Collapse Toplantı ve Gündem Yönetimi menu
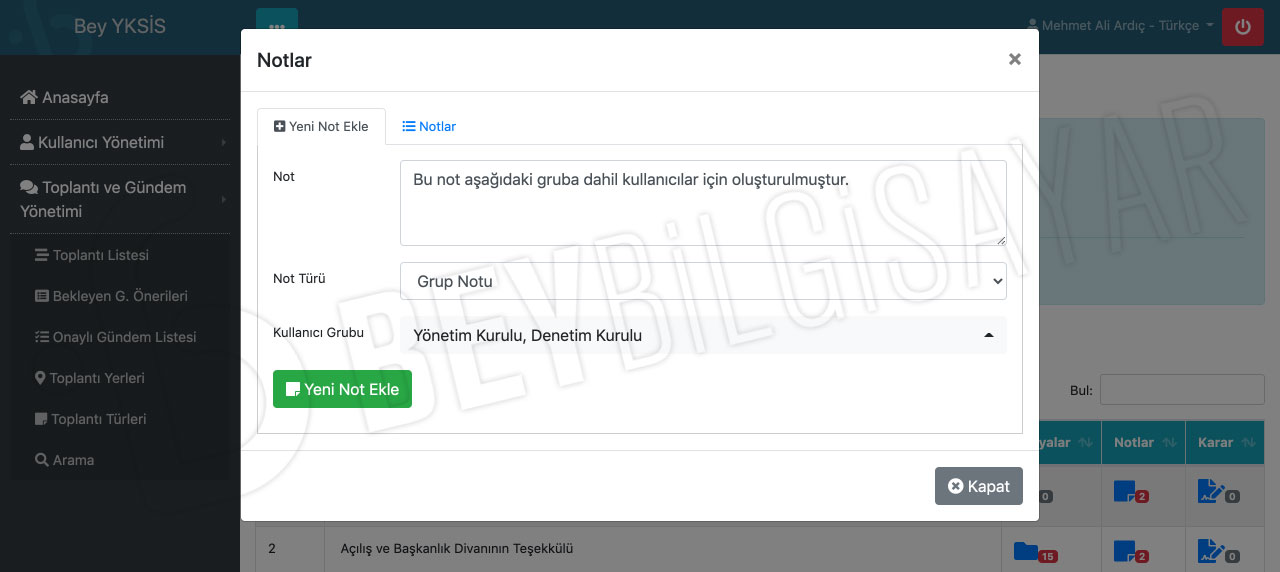This screenshot has height=572, width=1280. pos(120,199)
